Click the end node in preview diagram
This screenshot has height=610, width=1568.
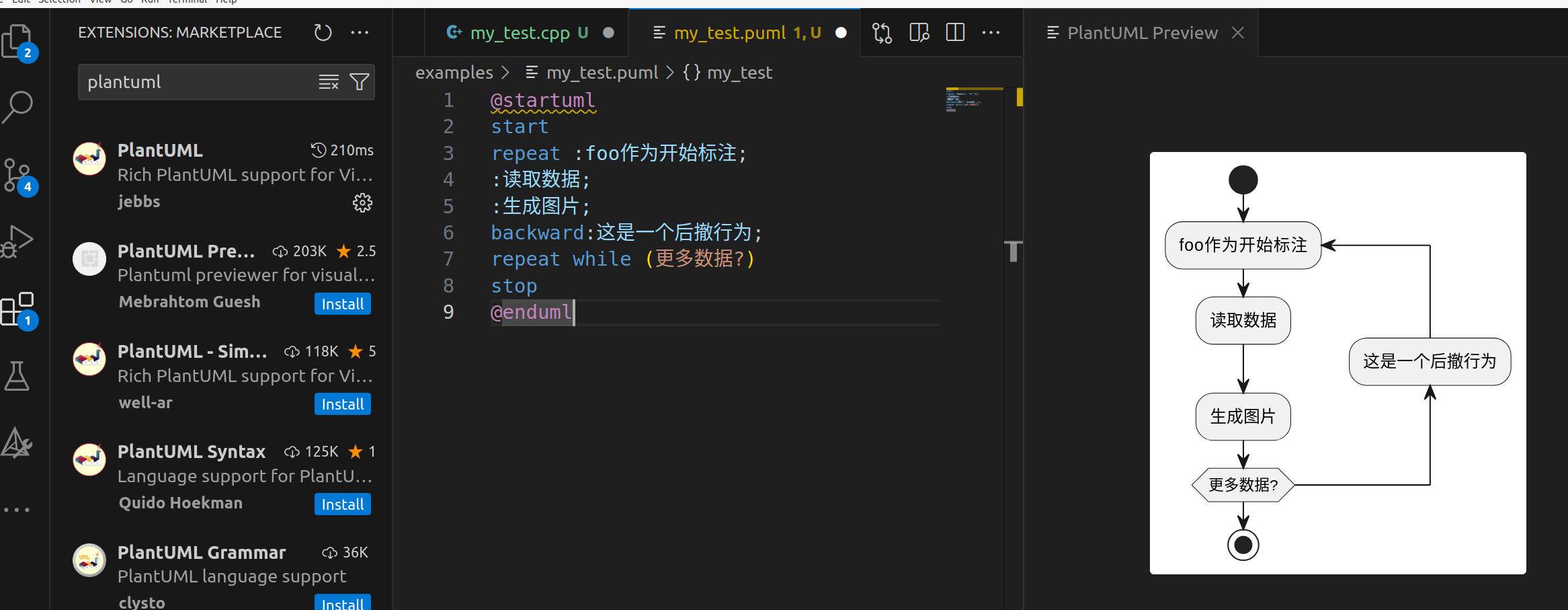(x=1243, y=545)
